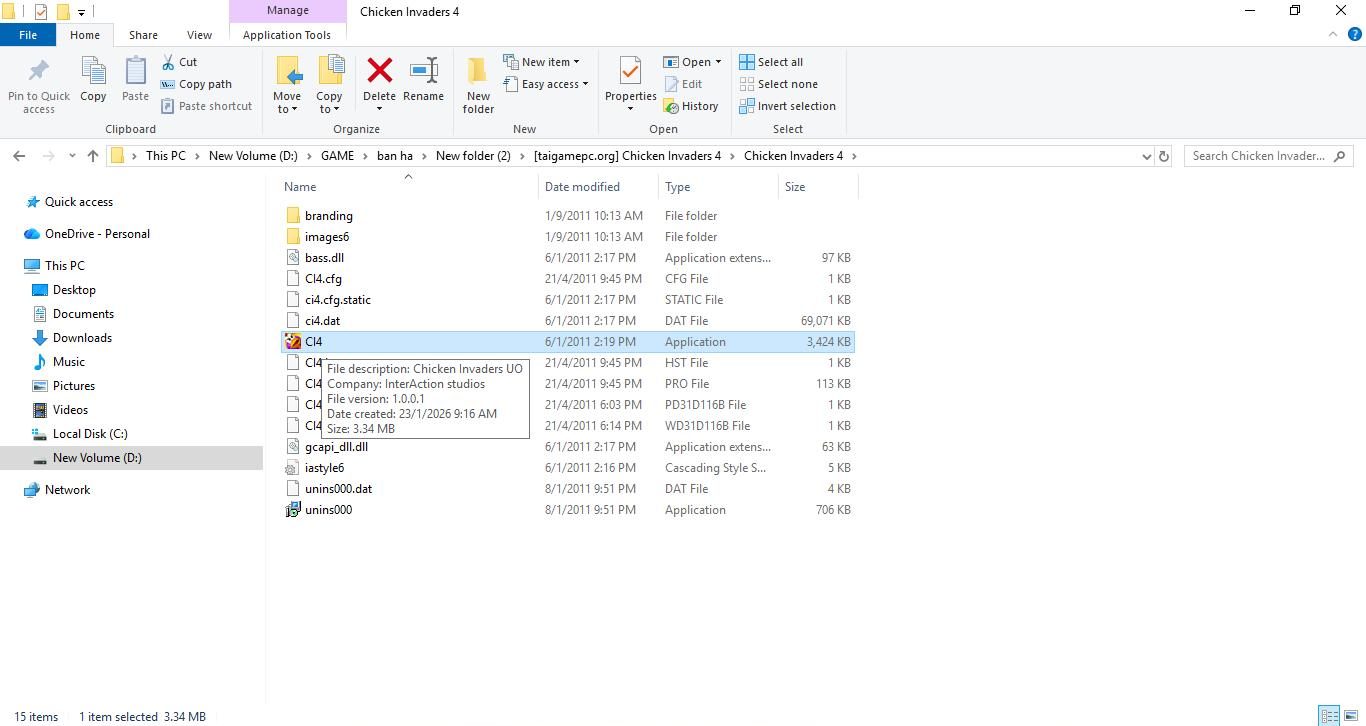
Task: Switch to large icons view mode
Action: 1350,716
